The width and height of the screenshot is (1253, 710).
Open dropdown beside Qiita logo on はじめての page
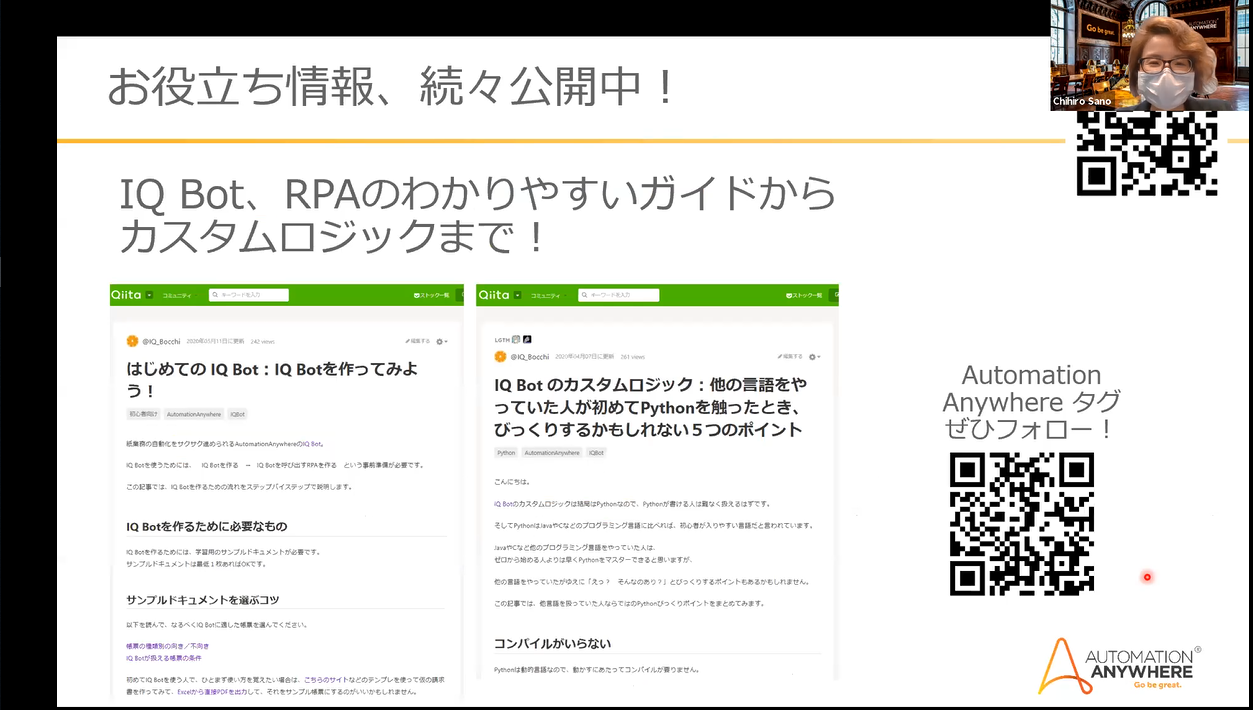[x=149, y=295]
